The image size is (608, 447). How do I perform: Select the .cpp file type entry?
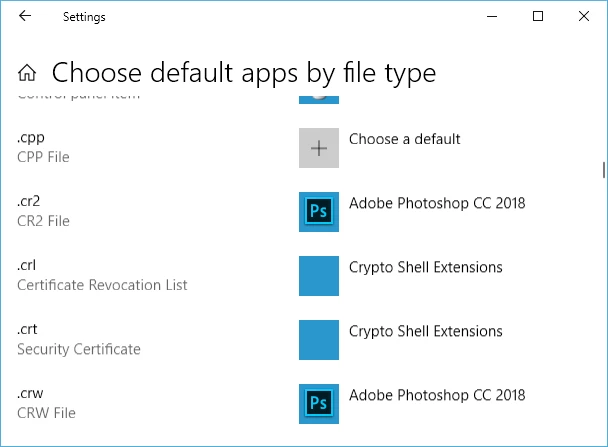pyautogui.click(x=43, y=147)
